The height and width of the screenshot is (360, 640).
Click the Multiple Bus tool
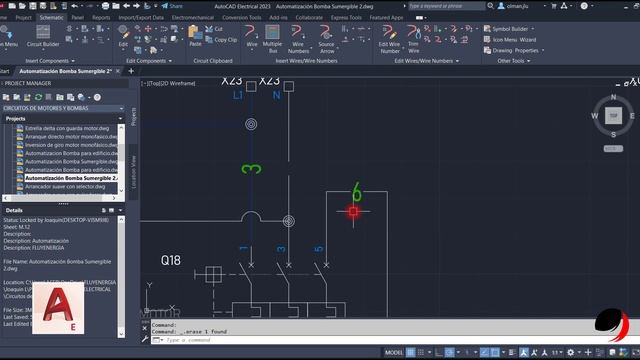[x=272, y=38]
